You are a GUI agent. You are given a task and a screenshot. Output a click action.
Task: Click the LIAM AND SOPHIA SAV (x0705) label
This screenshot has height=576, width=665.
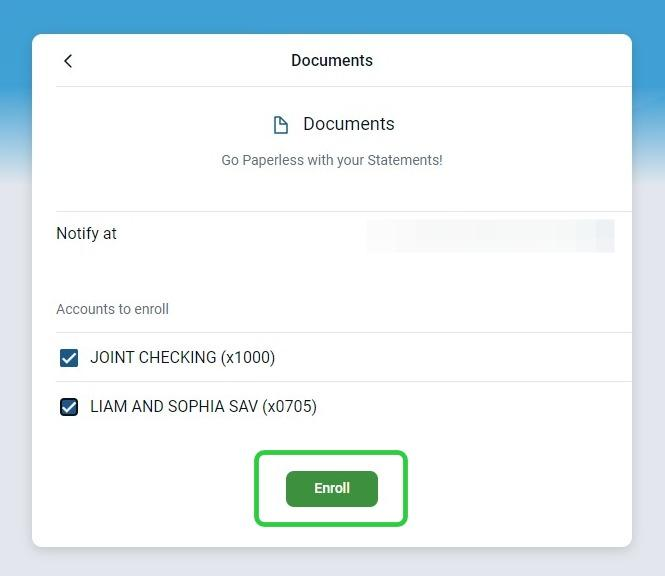pyautogui.click(x=203, y=406)
